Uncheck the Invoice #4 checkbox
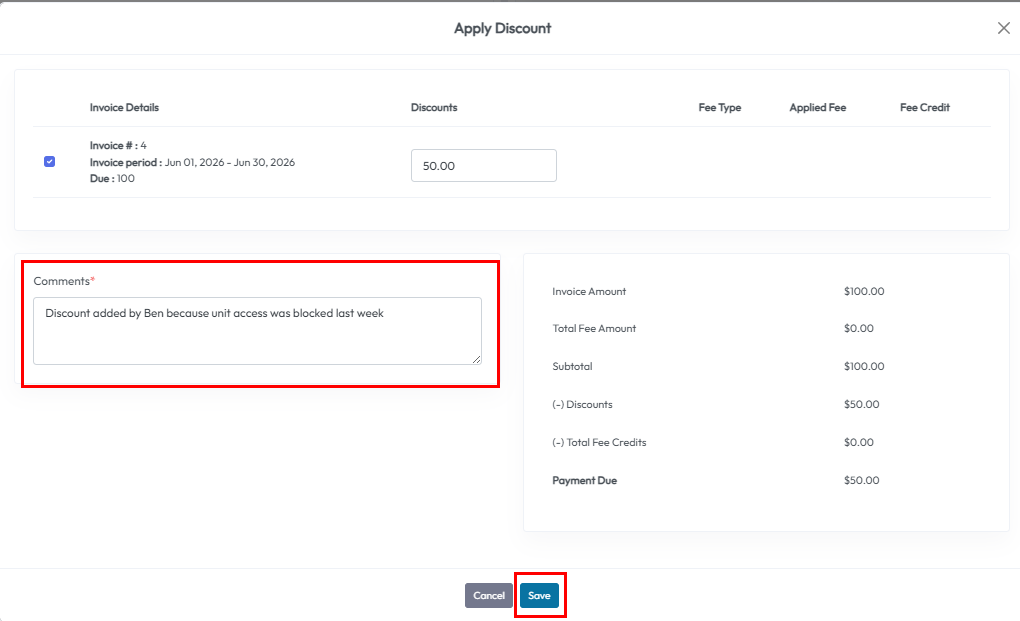1020x621 pixels. click(50, 161)
